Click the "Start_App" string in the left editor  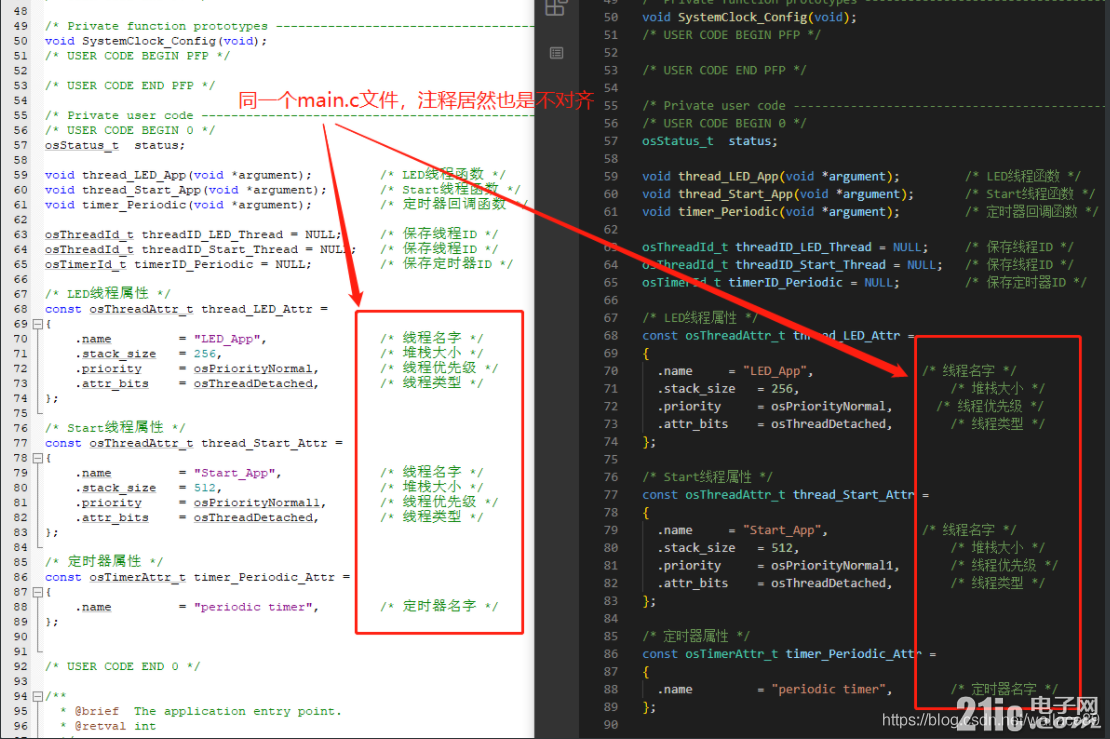[x=234, y=473]
